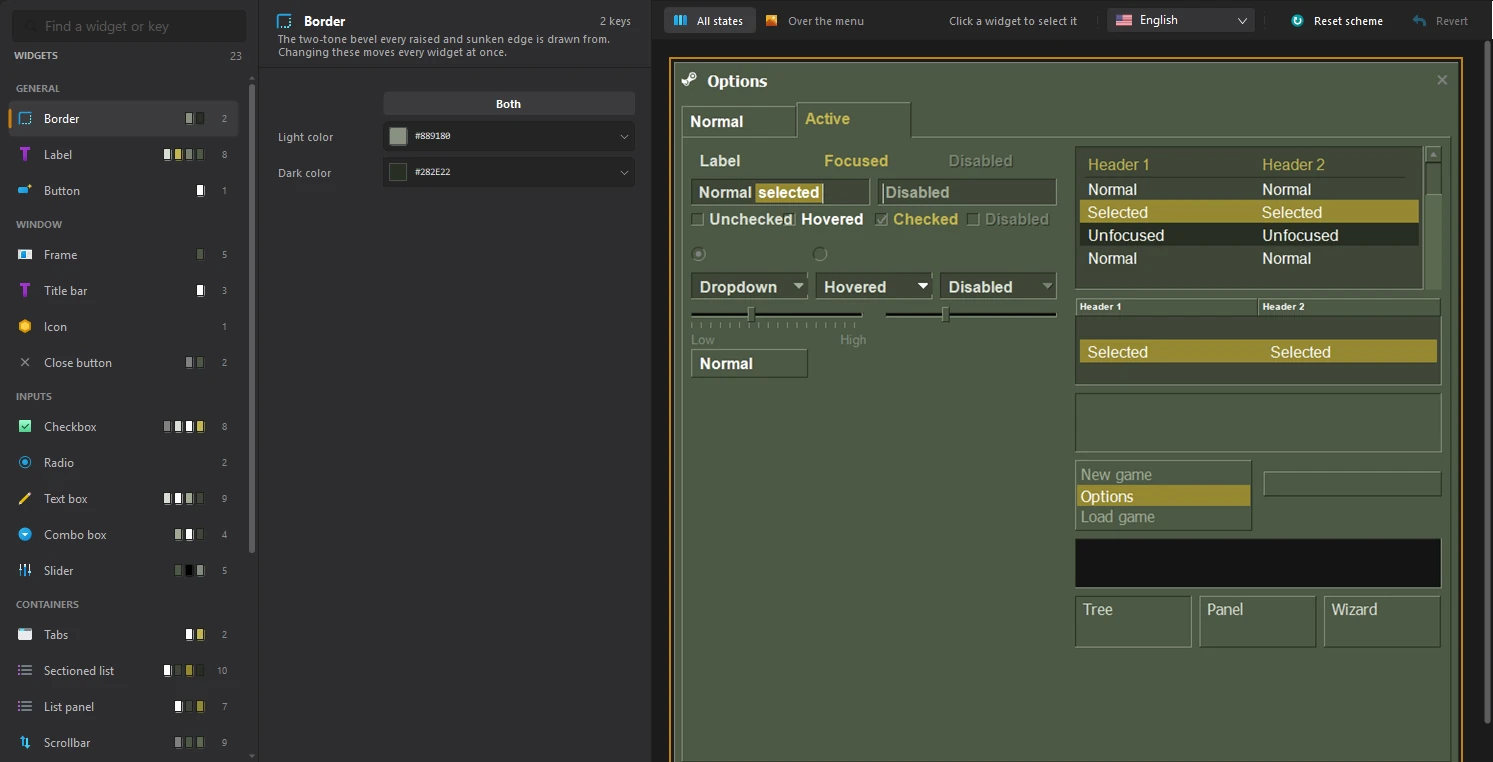Choose New game in the menu list
This screenshot has width=1493, height=762.
click(1163, 475)
